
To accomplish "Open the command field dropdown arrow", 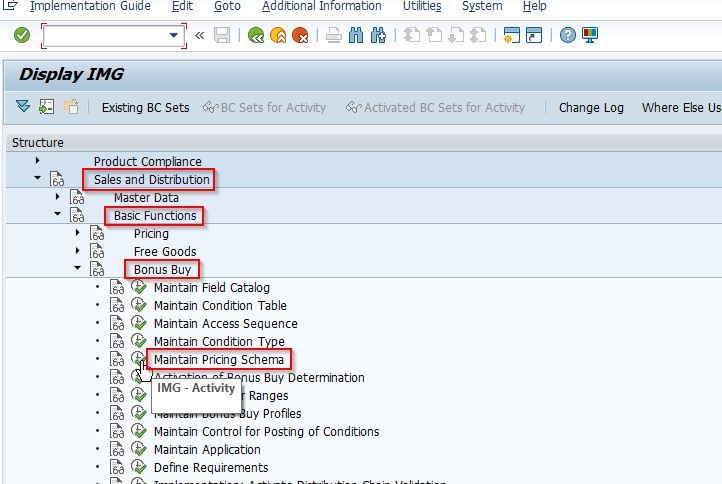I will (174, 35).
